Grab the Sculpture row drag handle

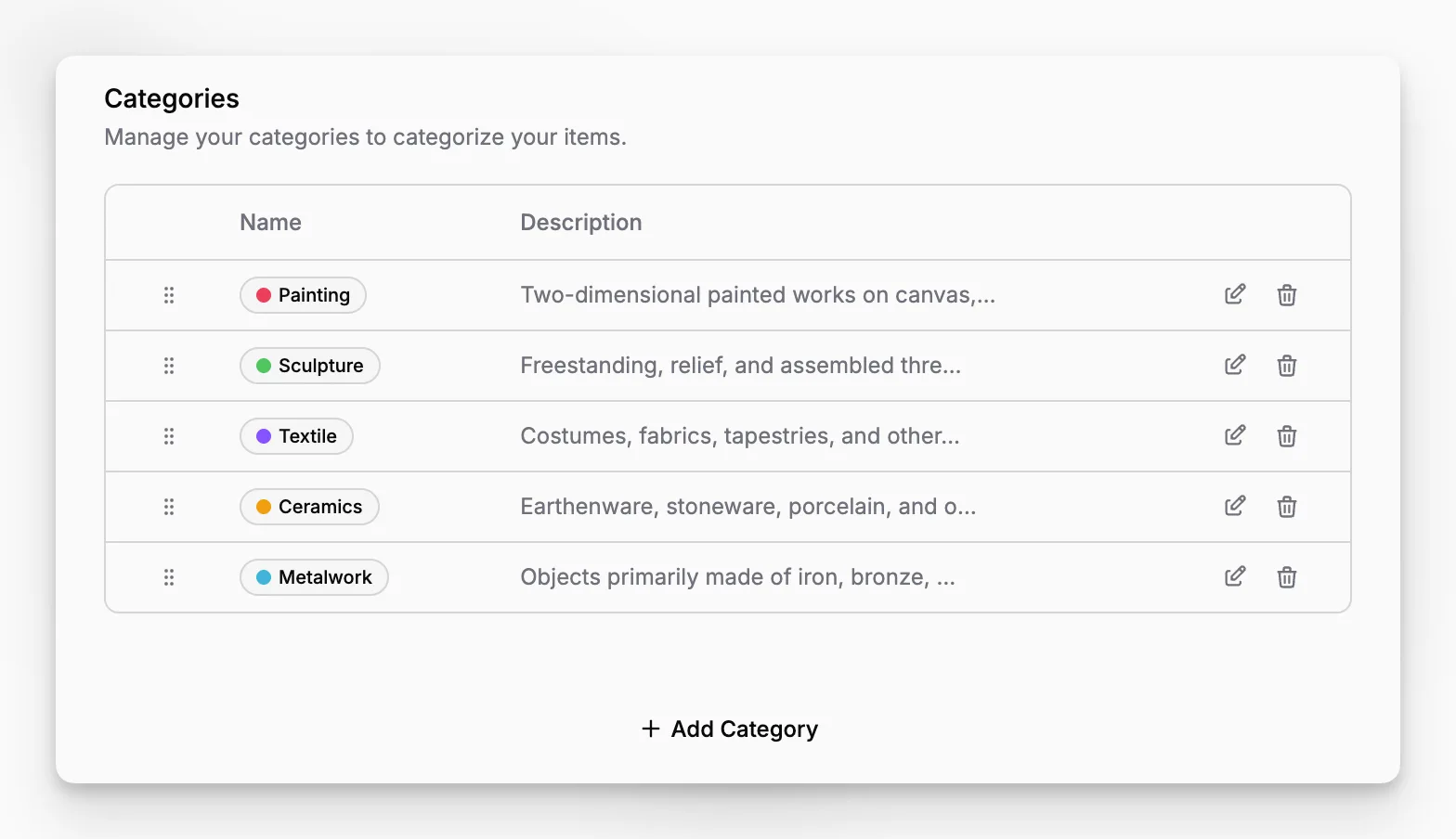(x=169, y=366)
